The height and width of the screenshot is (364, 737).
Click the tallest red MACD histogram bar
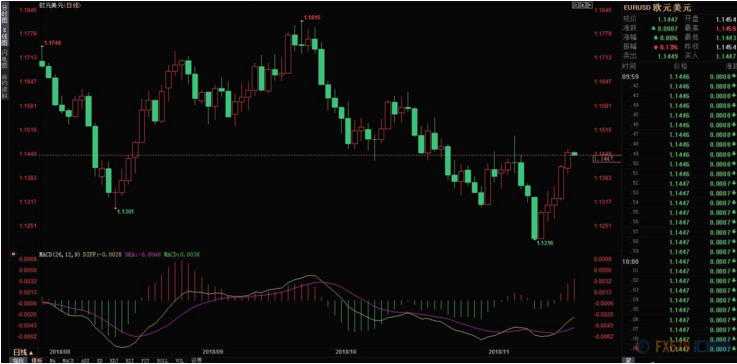pyautogui.click(x=181, y=281)
